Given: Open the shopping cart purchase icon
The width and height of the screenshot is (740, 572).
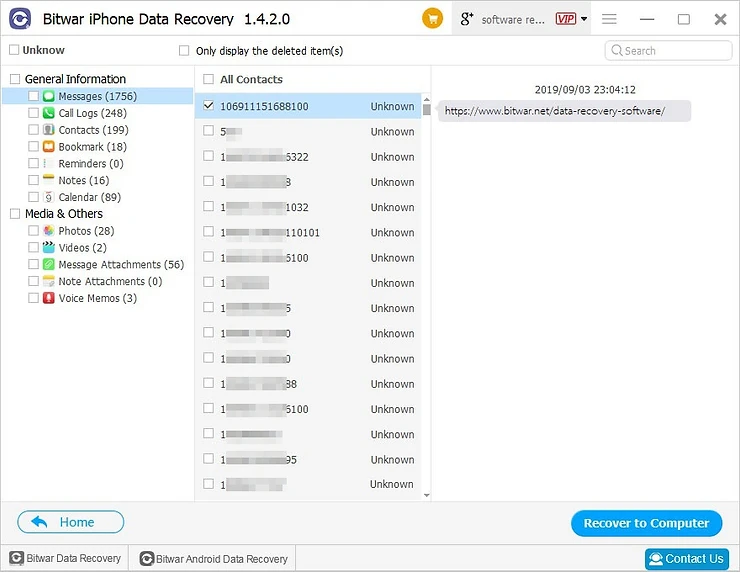Looking at the screenshot, I should tap(432, 19).
